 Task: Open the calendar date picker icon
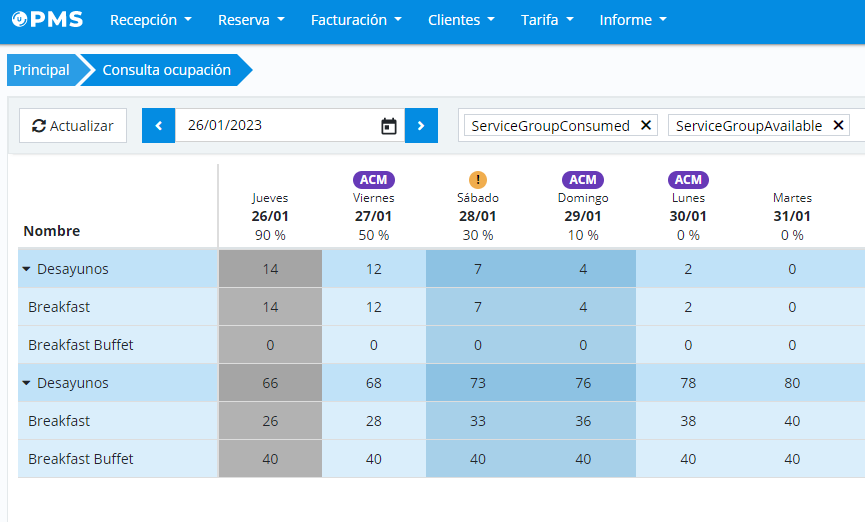(x=389, y=126)
